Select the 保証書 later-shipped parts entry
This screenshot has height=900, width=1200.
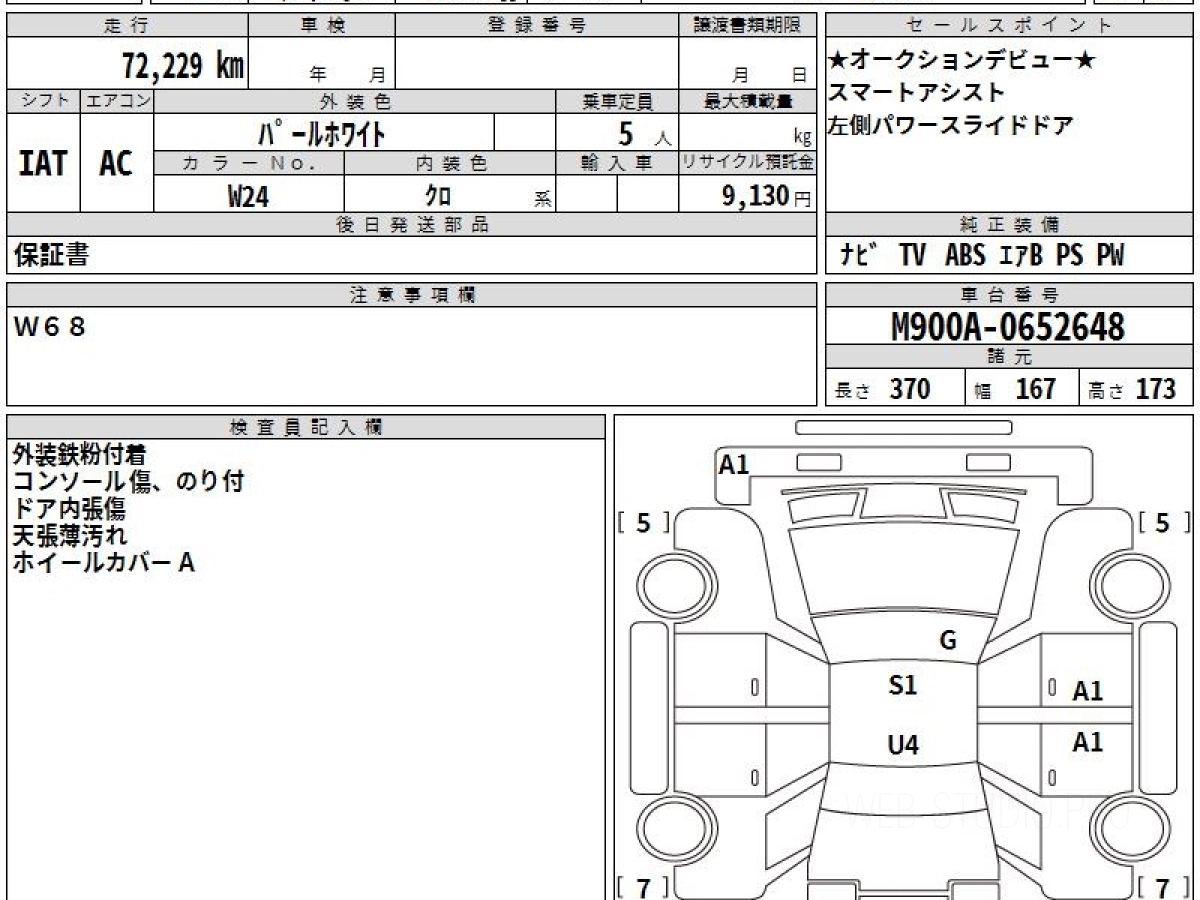pyautogui.click(x=51, y=255)
